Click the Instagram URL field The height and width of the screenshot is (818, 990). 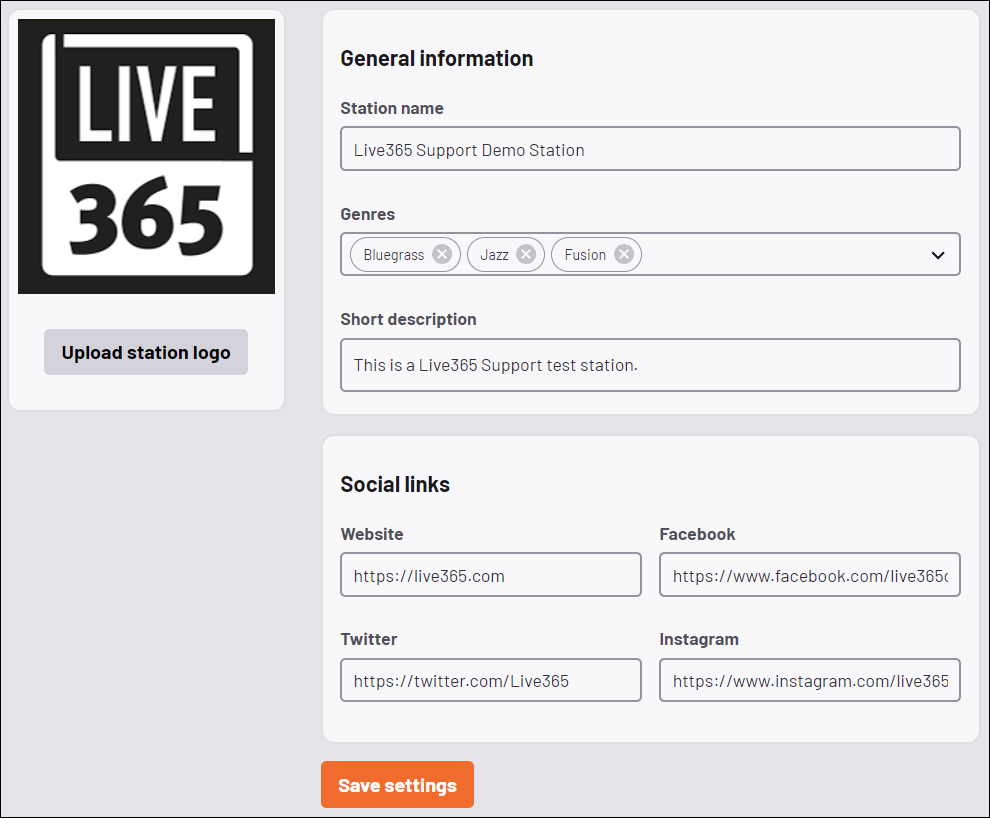pos(809,680)
